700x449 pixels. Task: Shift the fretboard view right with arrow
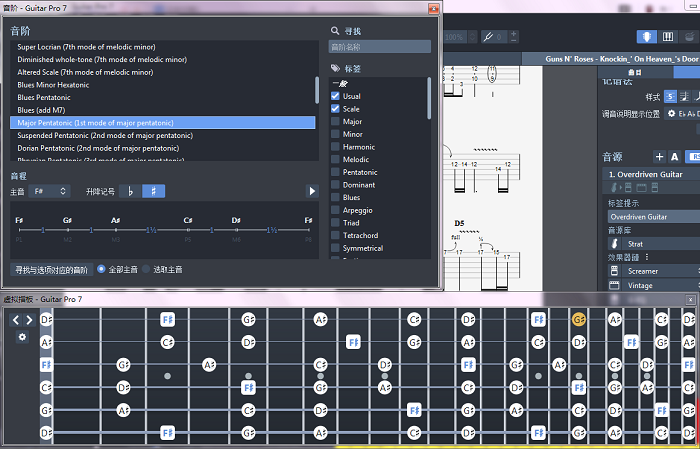[x=29, y=320]
